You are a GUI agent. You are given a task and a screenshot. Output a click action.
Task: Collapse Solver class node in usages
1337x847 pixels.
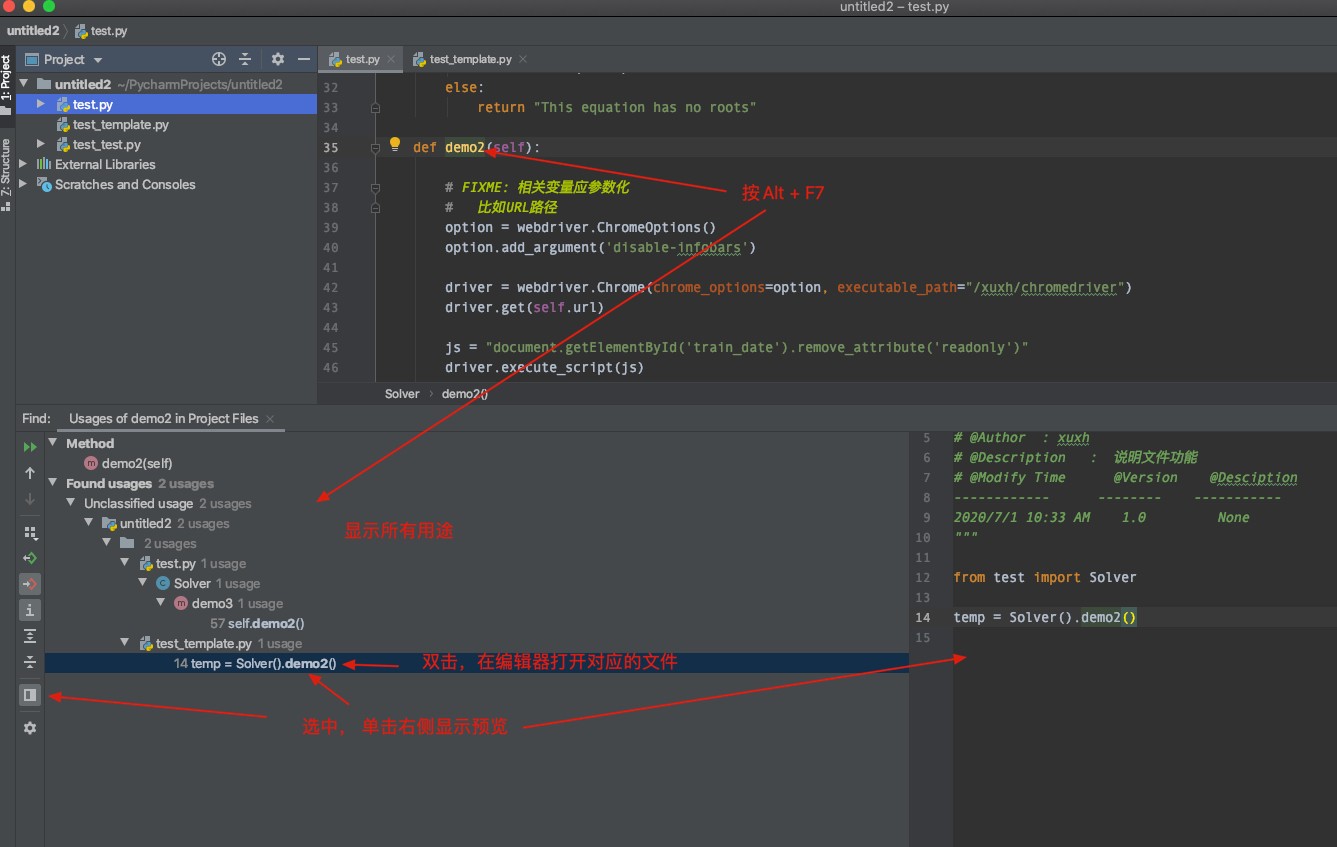coord(145,583)
